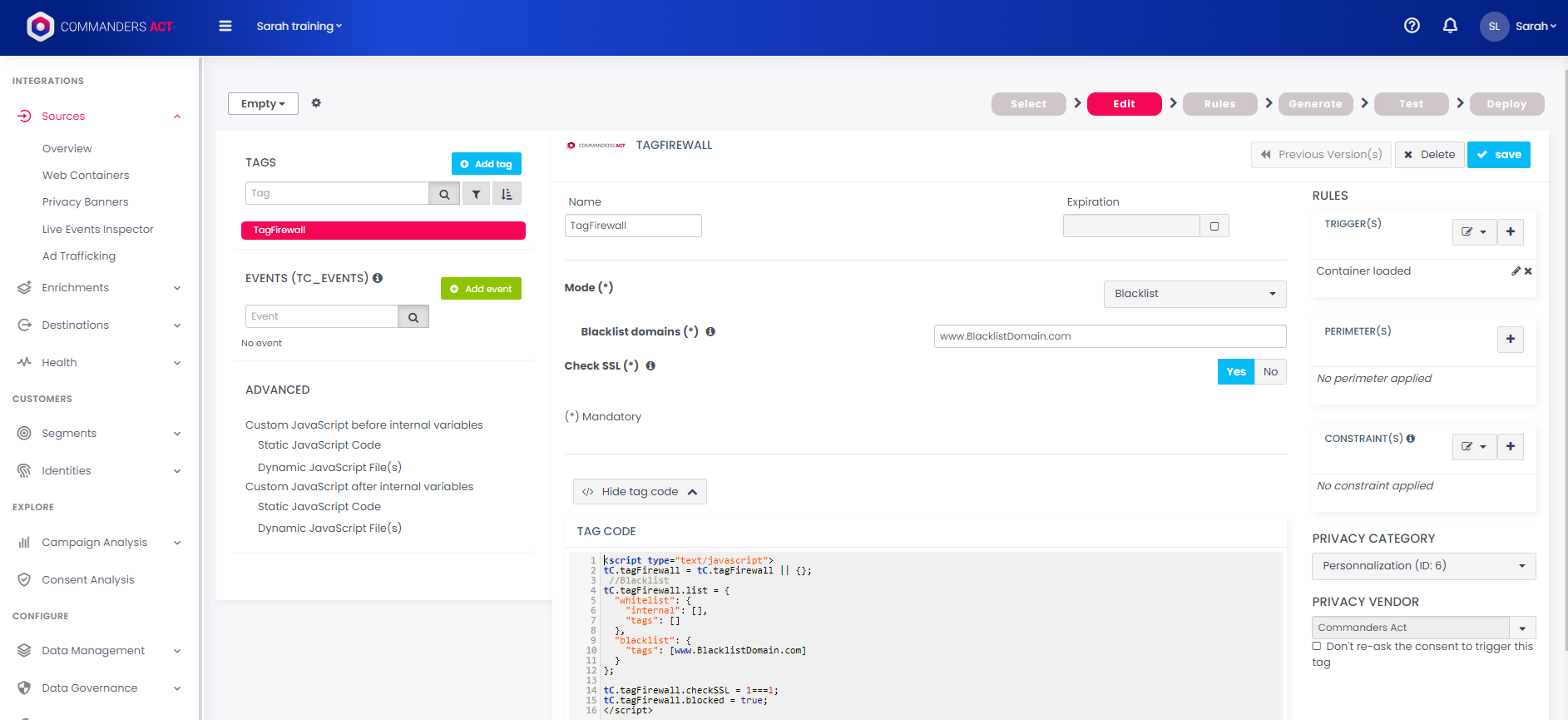Set Check SSL to No
The image size is (1568, 720).
click(1269, 372)
